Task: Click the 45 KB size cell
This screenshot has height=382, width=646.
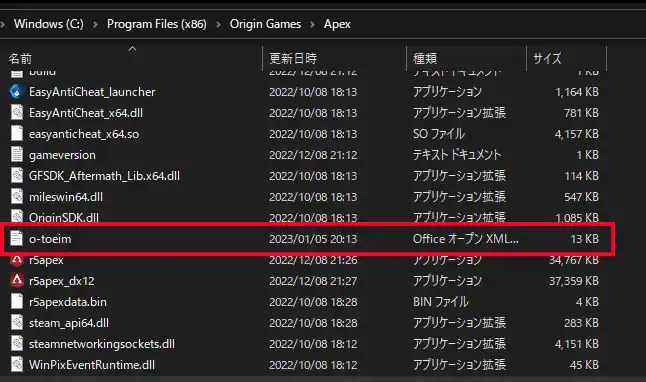Action: 584,365
